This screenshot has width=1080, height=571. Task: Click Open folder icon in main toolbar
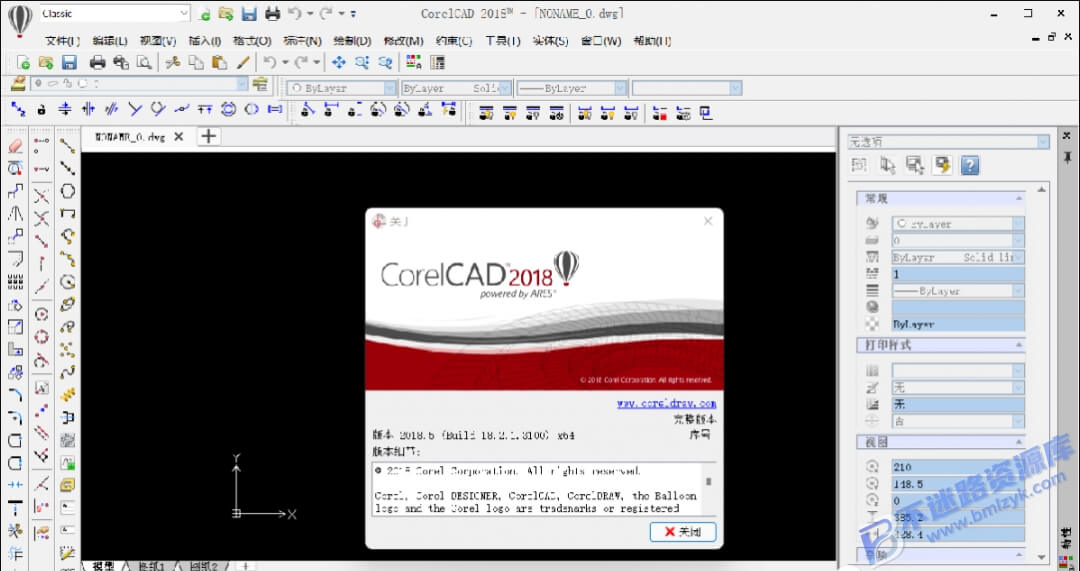(46, 63)
